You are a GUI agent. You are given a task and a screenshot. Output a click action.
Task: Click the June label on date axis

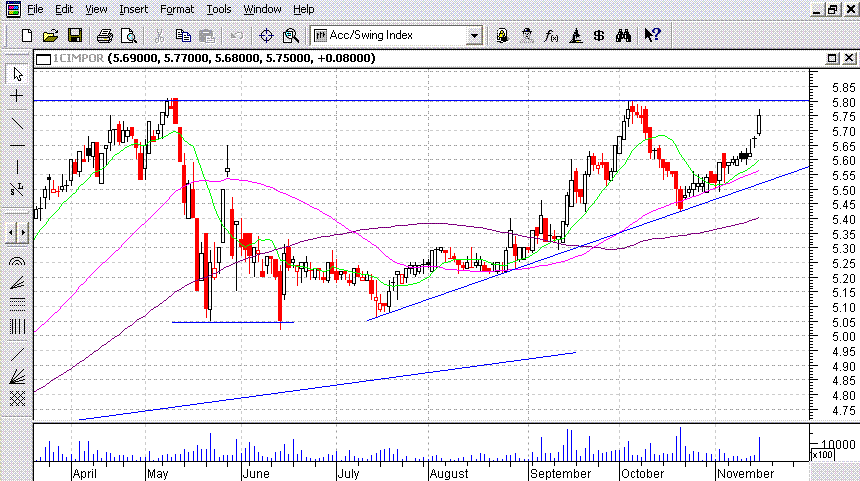[256, 474]
